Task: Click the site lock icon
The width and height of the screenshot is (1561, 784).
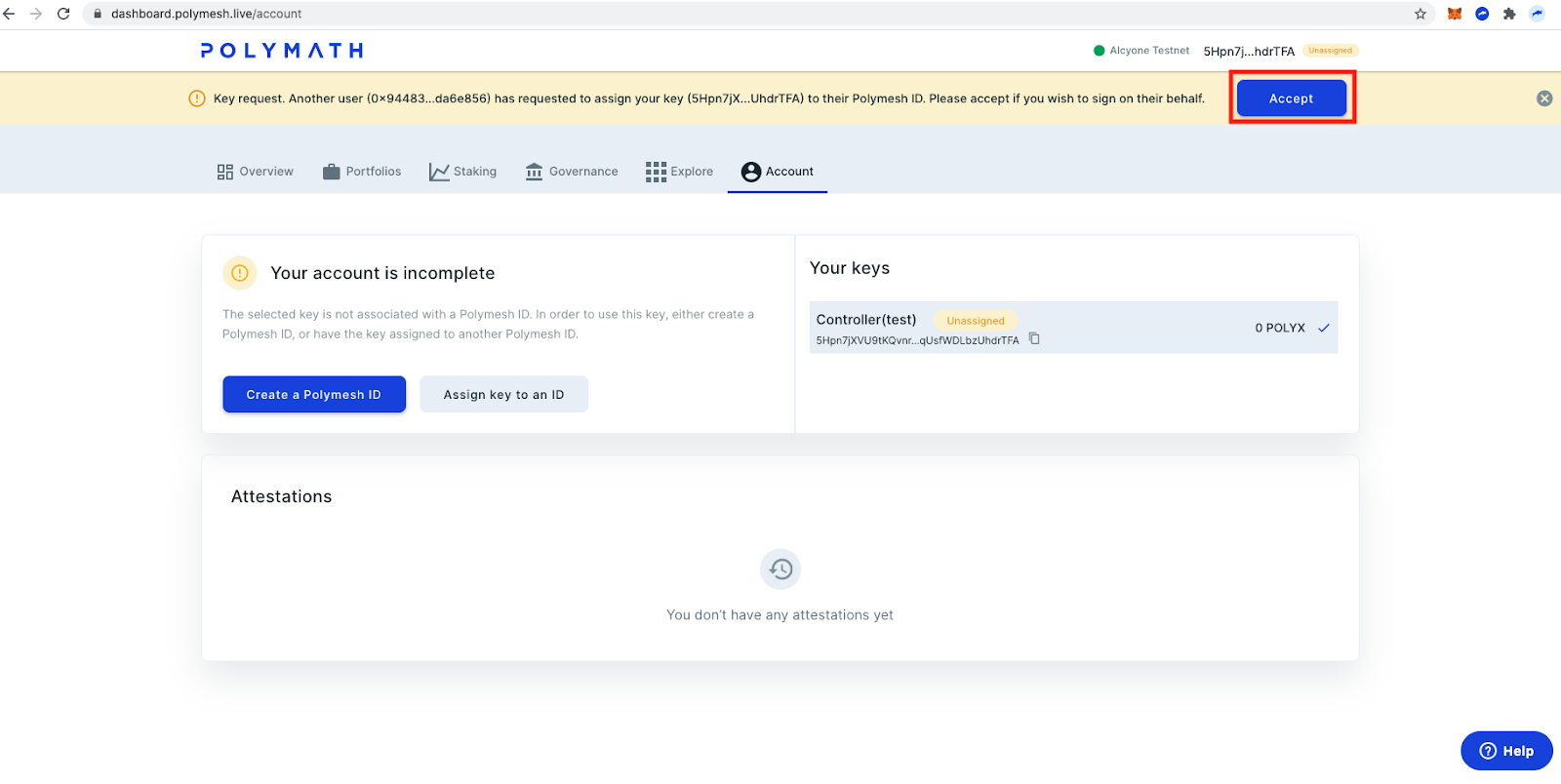Action: pyautogui.click(x=98, y=14)
